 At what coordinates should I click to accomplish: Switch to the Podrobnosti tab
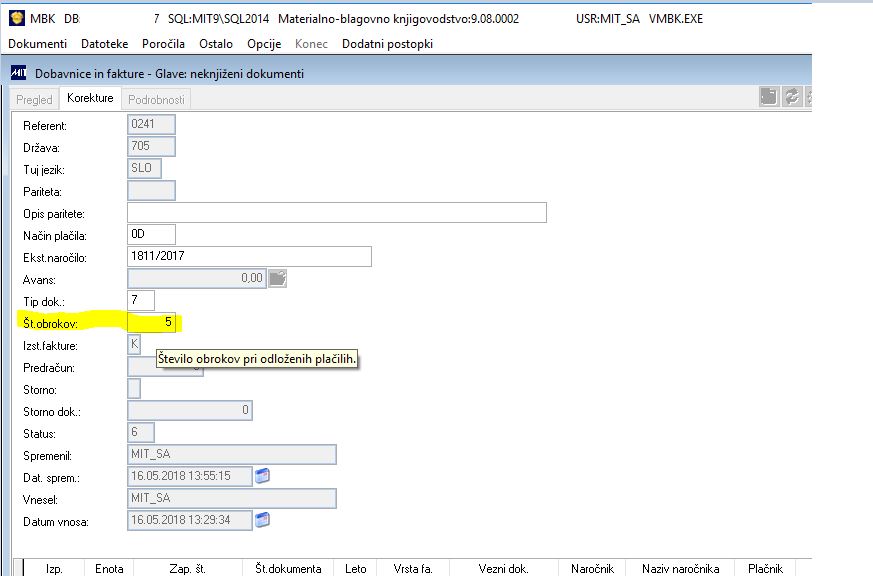pos(156,100)
